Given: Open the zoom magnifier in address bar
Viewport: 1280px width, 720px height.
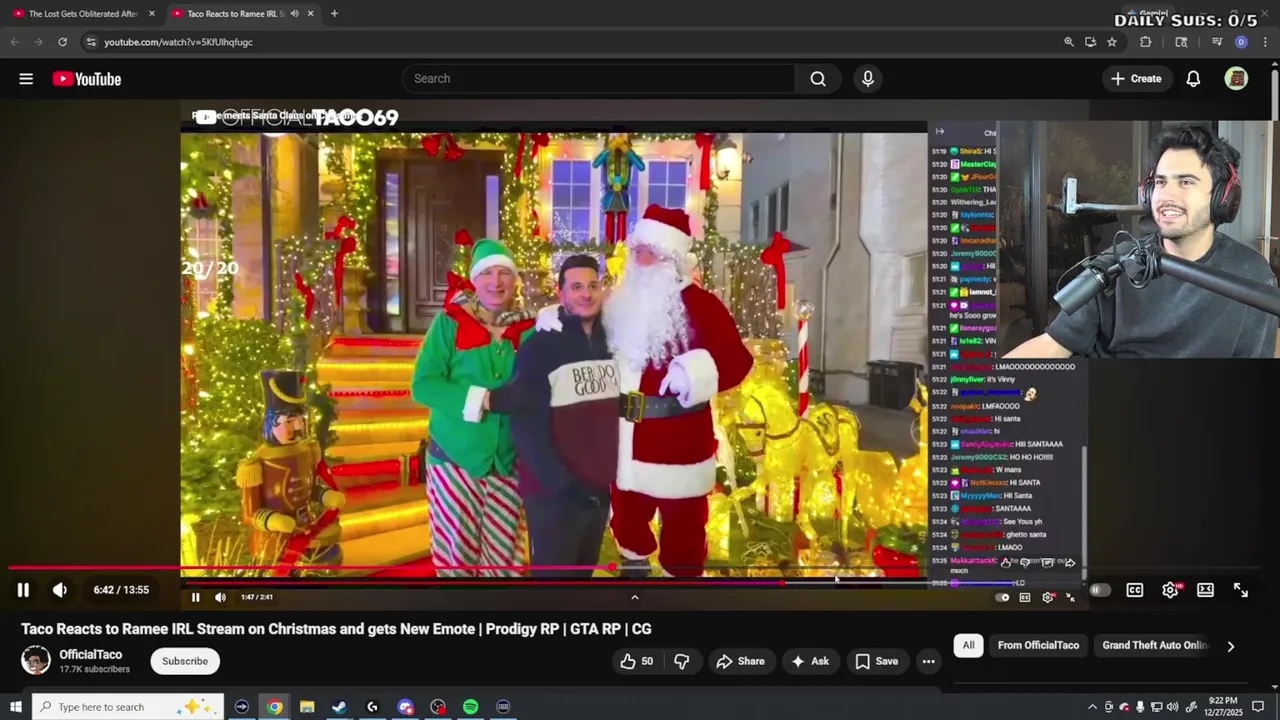Looking at the screenshot, I should click(1069, 42).
